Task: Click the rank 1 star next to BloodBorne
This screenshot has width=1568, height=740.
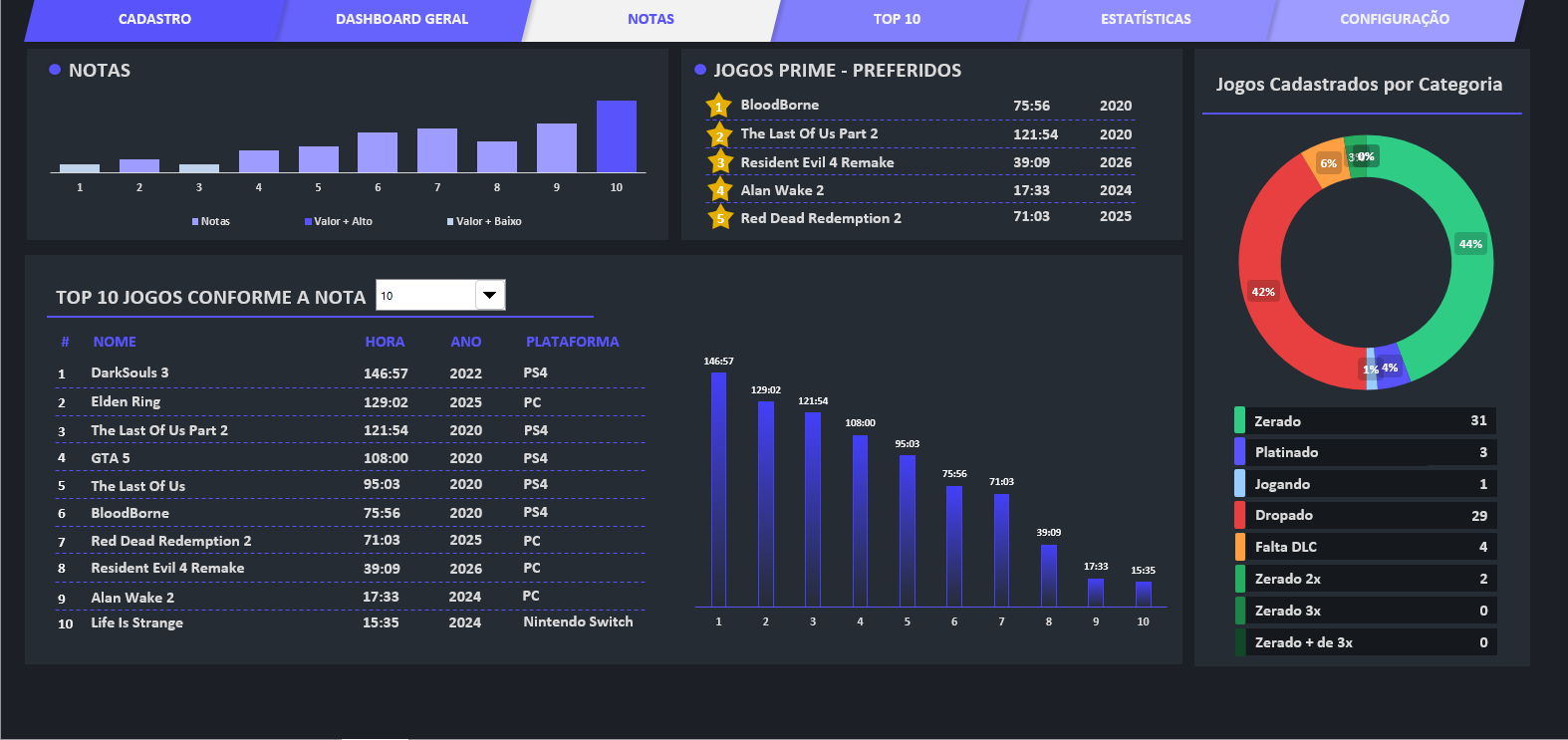Action: (718, 106)
